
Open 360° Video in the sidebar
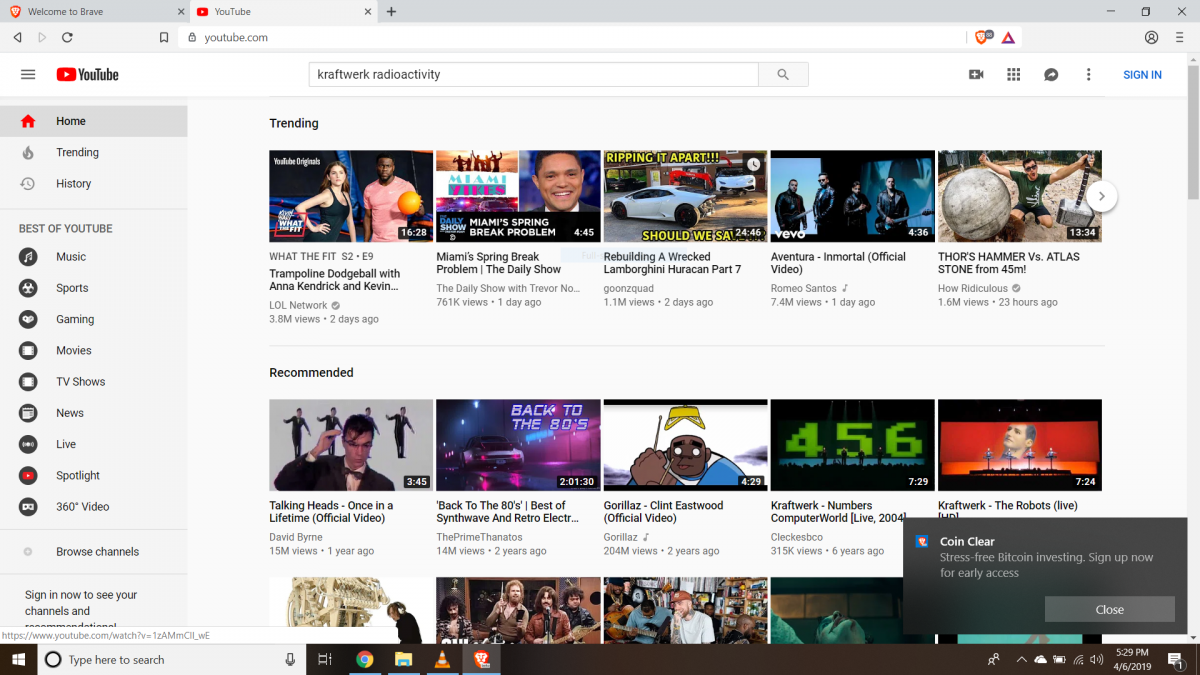tap(93, 507)
